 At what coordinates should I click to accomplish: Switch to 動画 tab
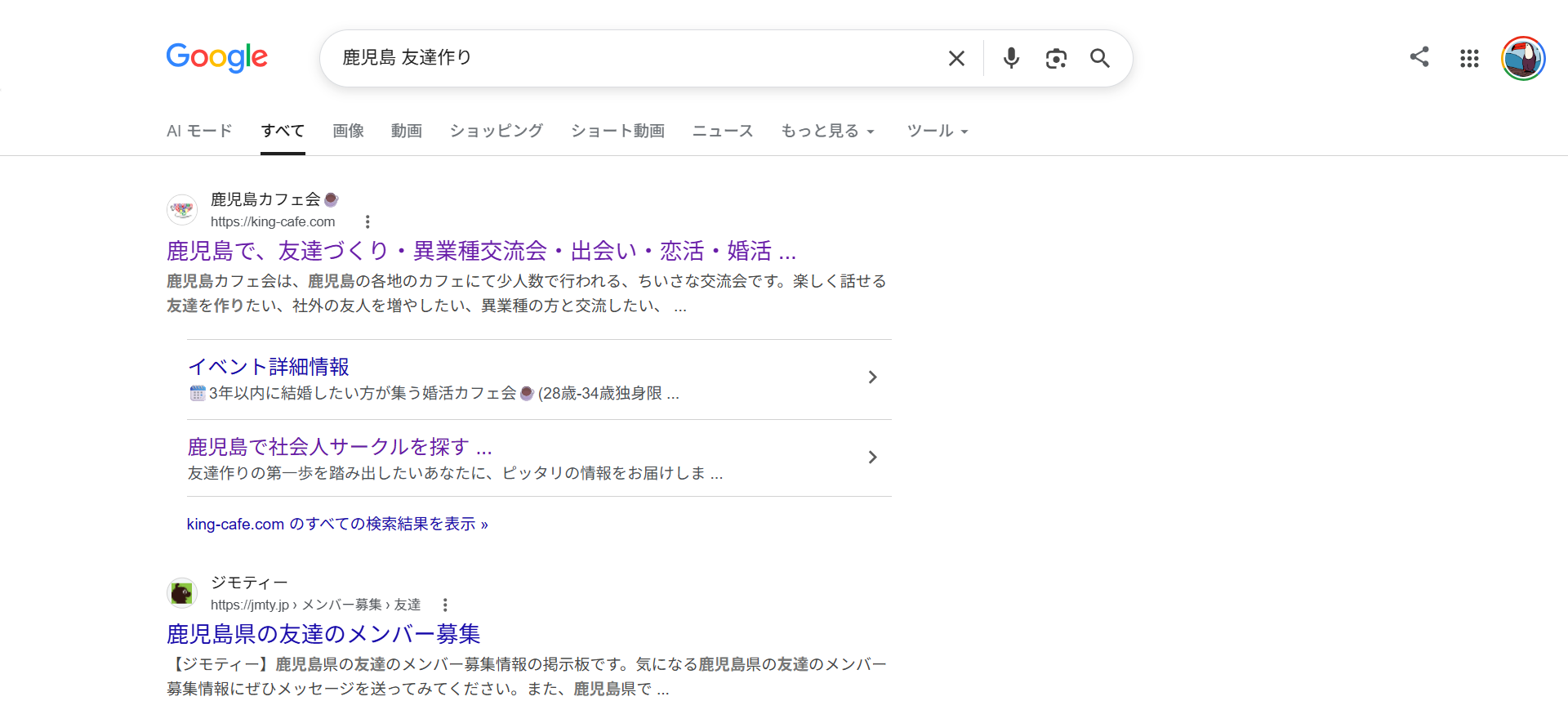coord(407,131)
